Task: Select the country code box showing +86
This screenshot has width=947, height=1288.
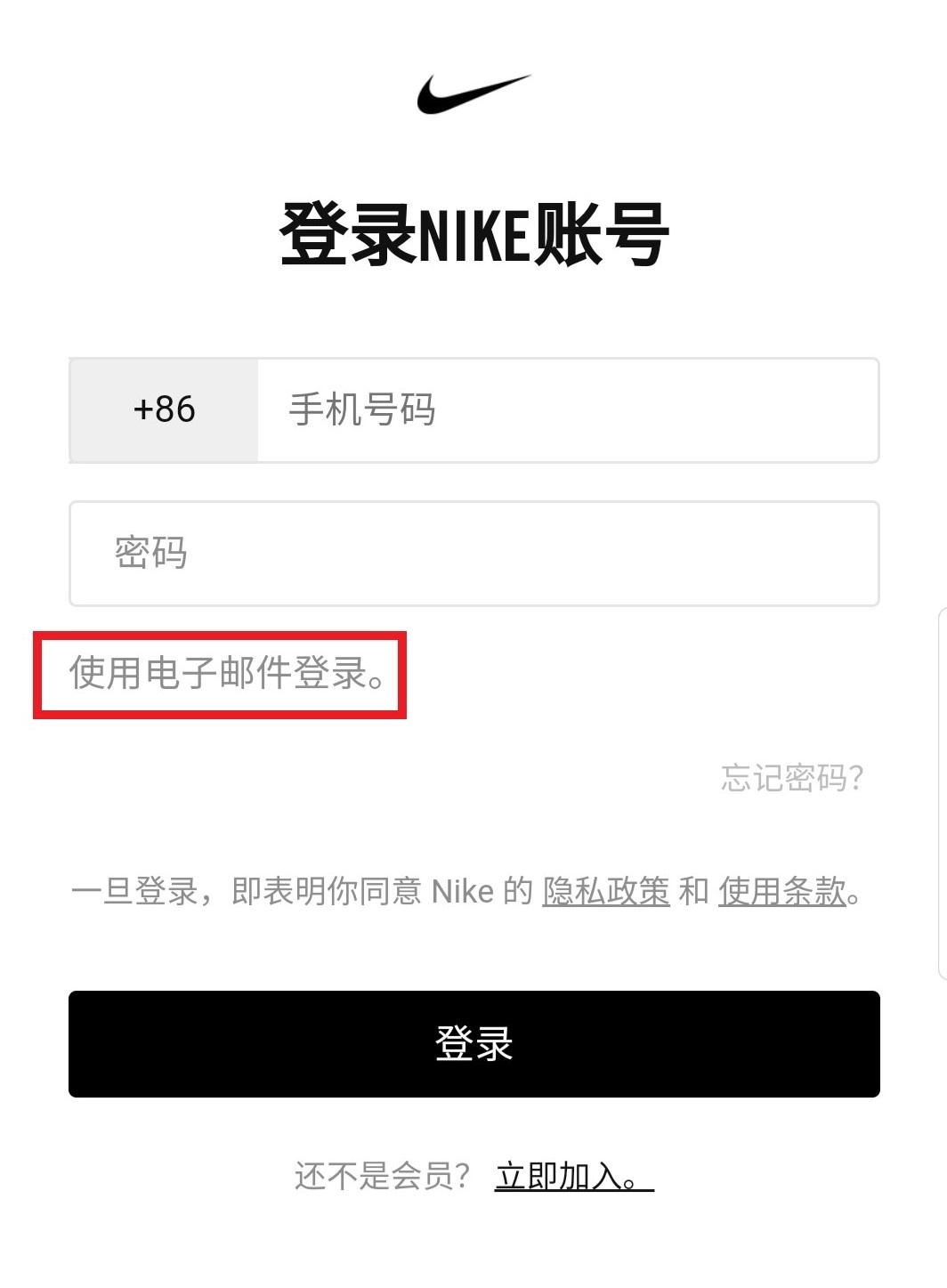Action: (162, 409)
